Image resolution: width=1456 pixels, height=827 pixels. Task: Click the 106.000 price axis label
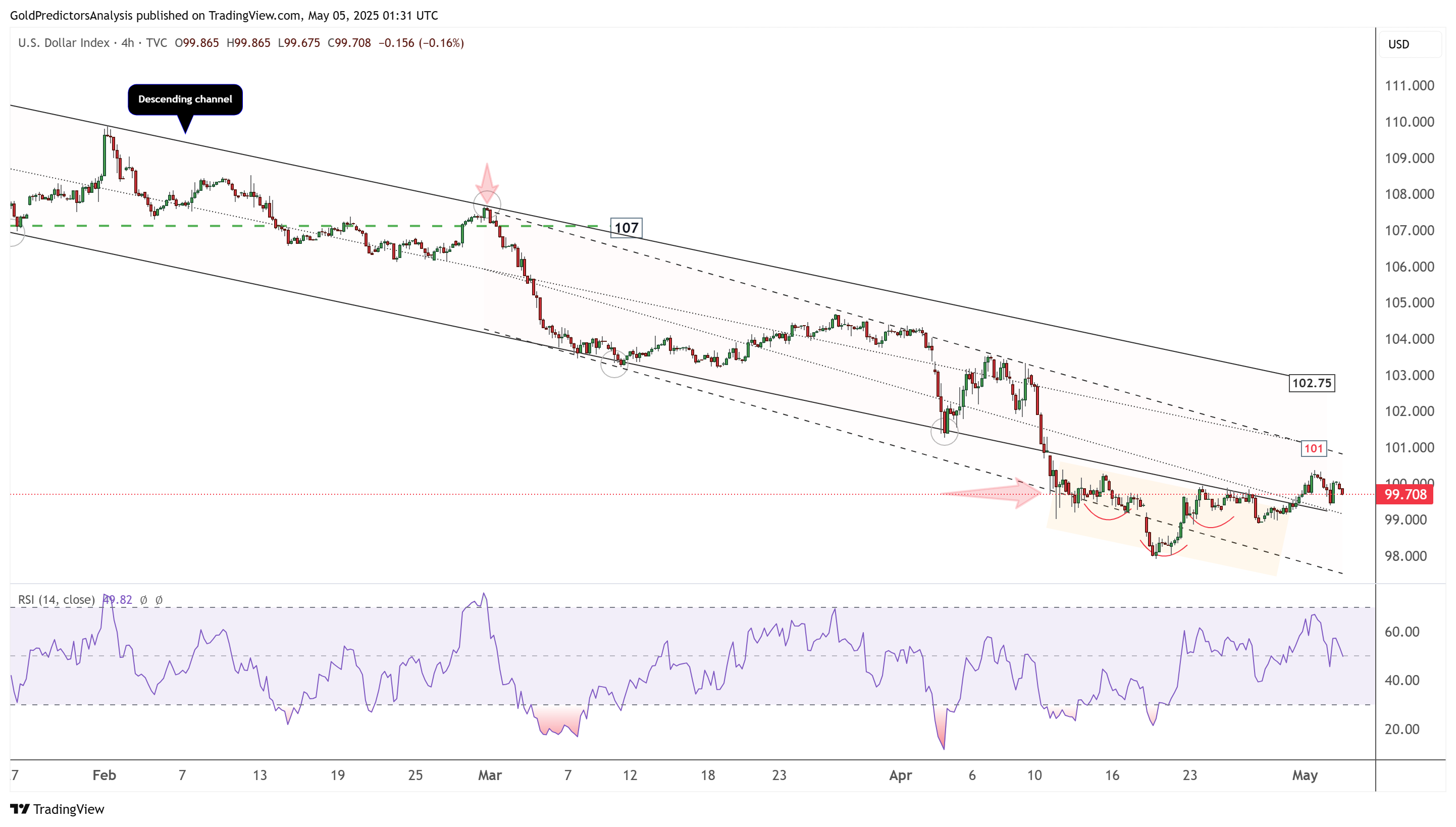pos(1410,267)
